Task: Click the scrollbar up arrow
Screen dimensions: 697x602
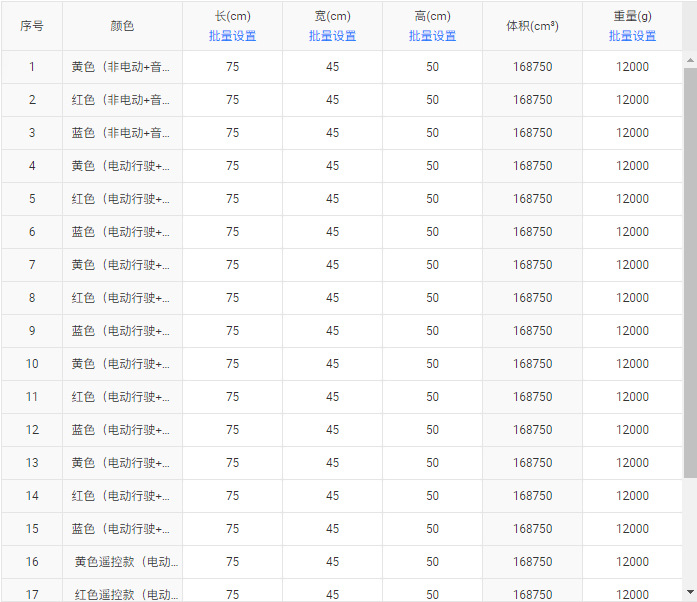Action: [x=690, y=60]
